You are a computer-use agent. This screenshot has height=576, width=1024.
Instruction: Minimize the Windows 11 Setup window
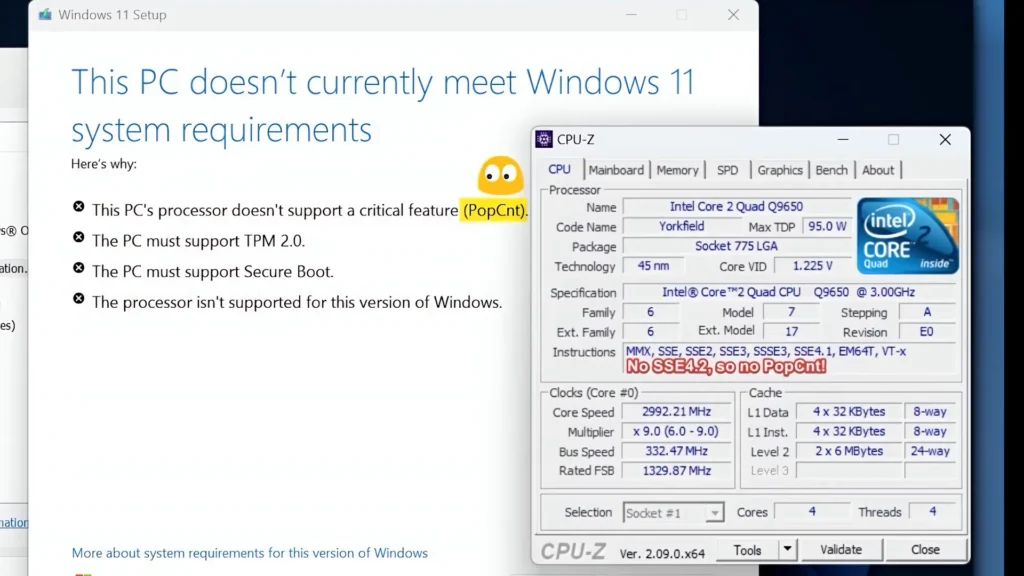631,14
